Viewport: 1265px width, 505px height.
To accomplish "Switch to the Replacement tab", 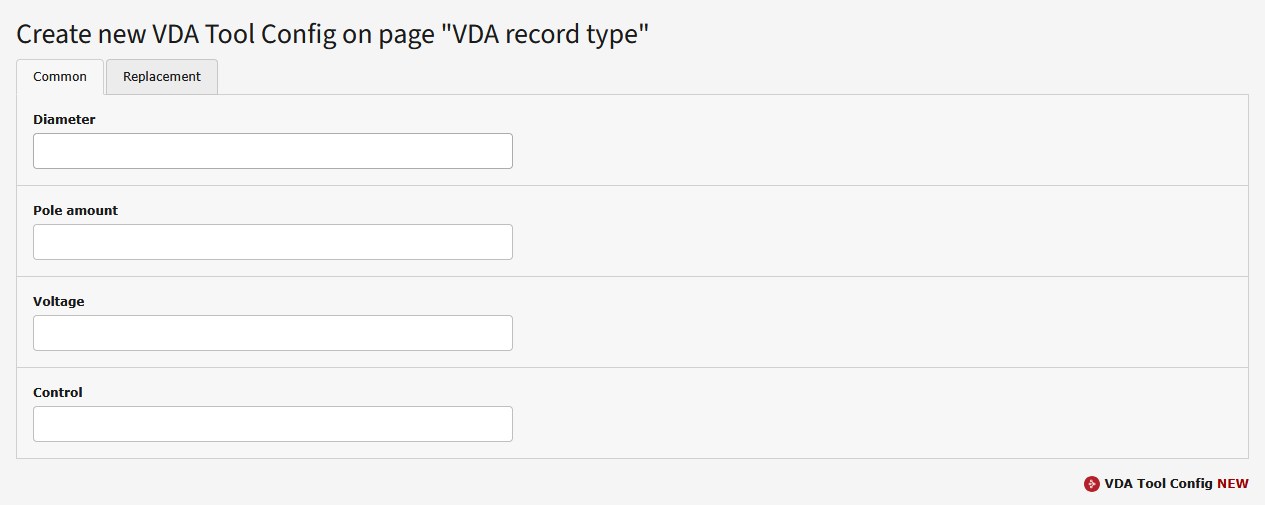I will [162, 77].
